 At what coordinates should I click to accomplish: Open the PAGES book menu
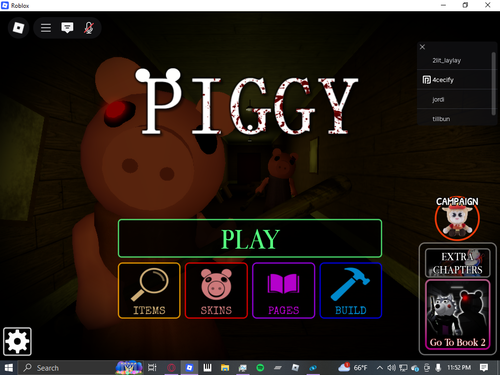[284, 291]
